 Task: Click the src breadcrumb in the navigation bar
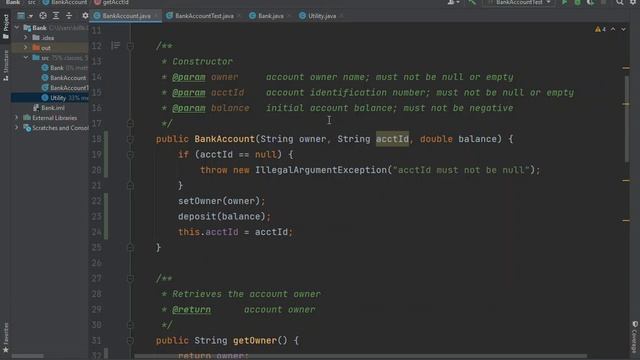31,2
